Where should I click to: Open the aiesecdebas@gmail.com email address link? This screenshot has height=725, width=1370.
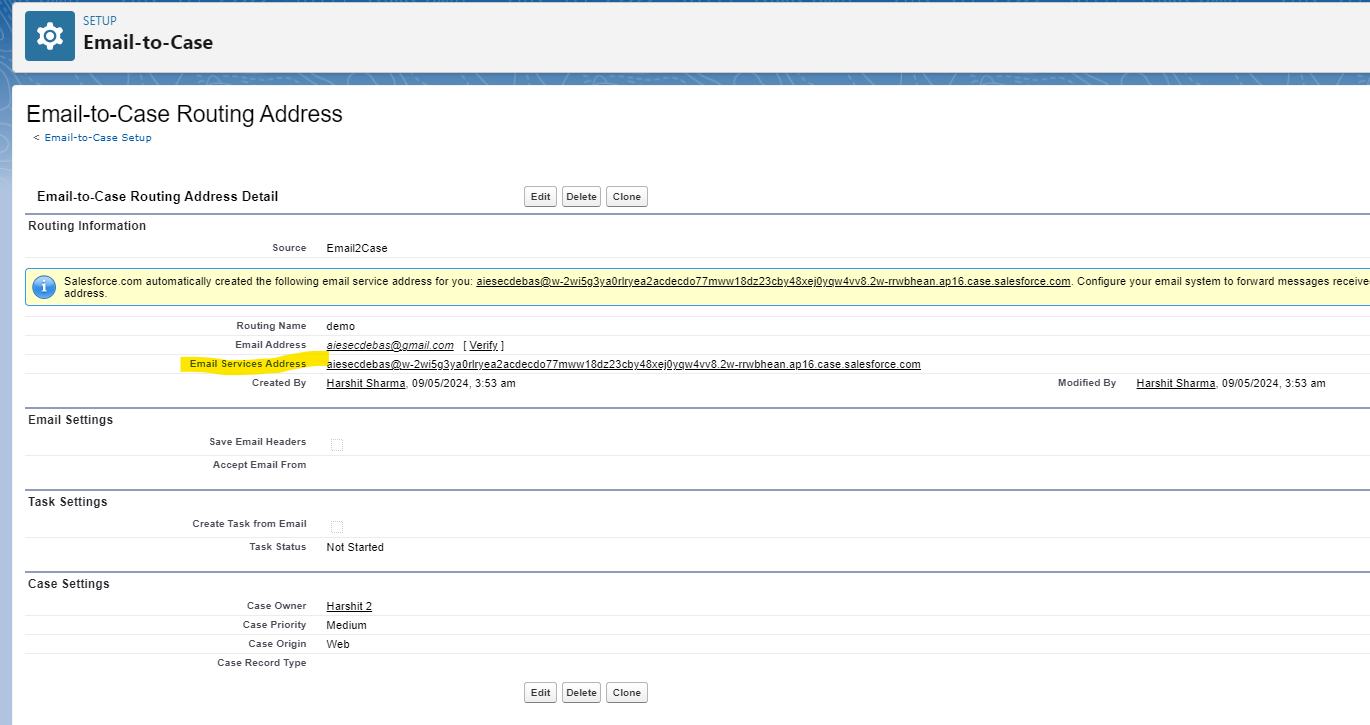pyautogui.click(x=389, y=344)
